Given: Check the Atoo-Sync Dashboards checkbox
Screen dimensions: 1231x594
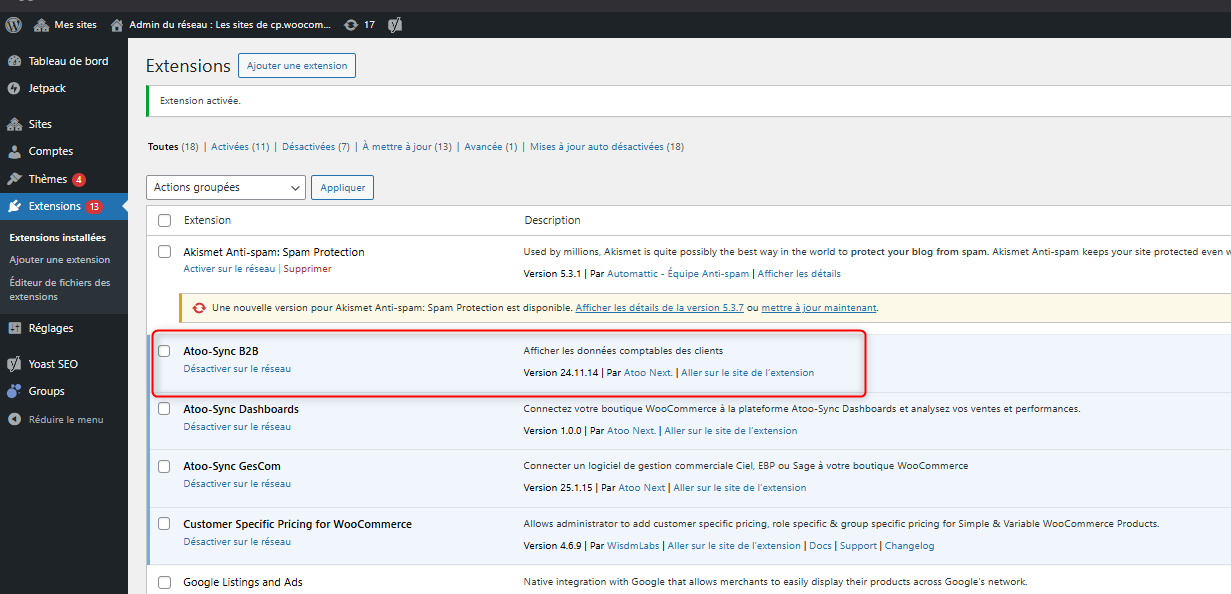Looking at the screenshot, I should (x=165, y=409).
